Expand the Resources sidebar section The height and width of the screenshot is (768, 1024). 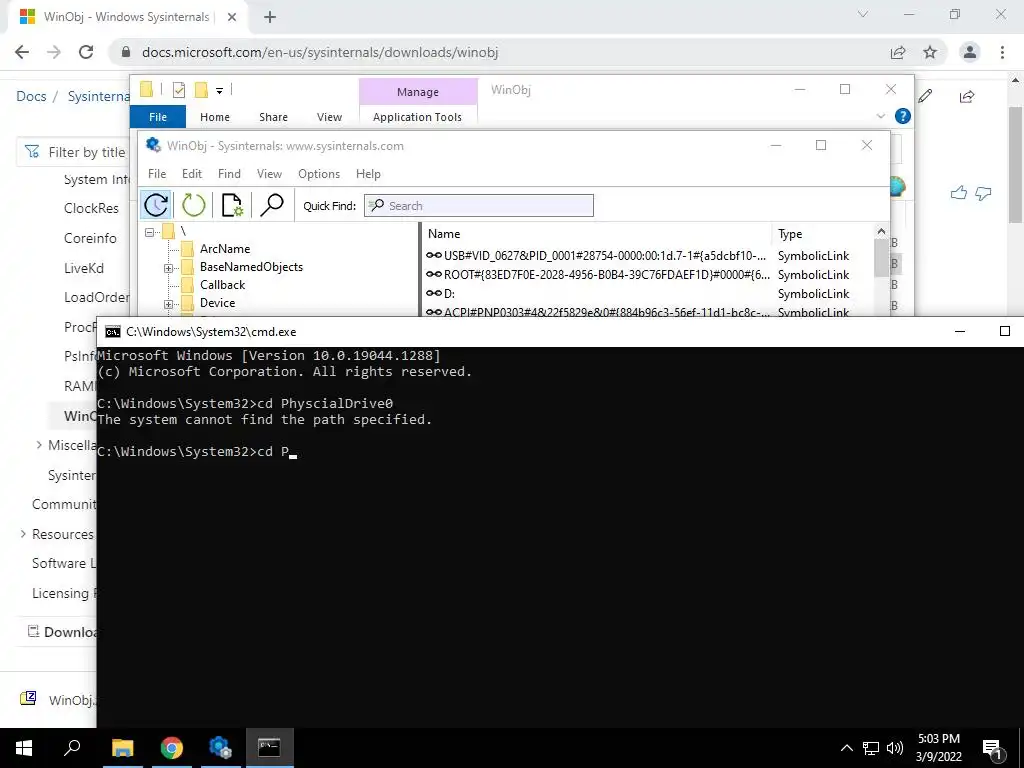[24, 534]
